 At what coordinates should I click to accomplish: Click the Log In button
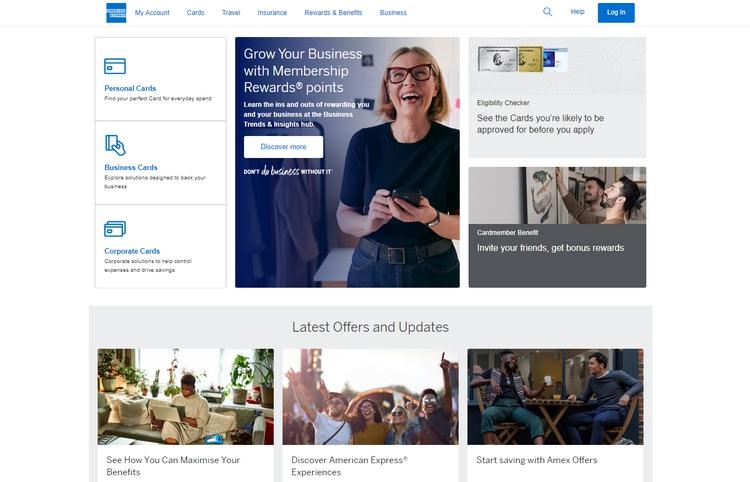pos(616,12)
